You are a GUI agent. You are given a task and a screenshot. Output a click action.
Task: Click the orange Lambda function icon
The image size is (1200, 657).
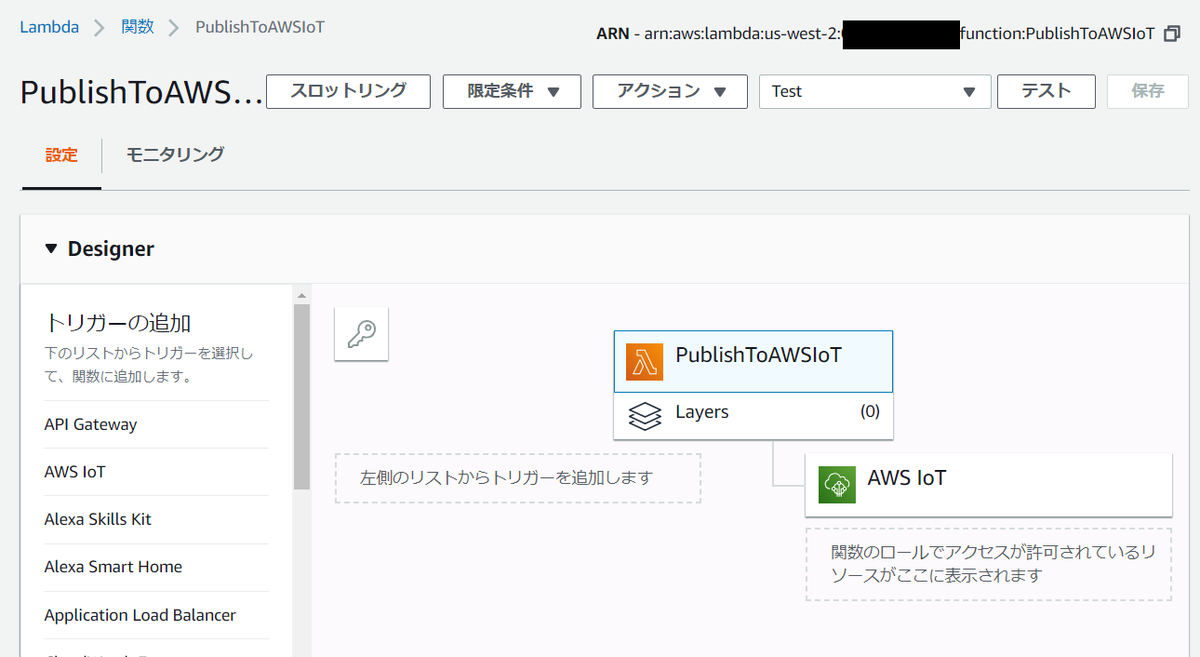click(x=645, y=362)
